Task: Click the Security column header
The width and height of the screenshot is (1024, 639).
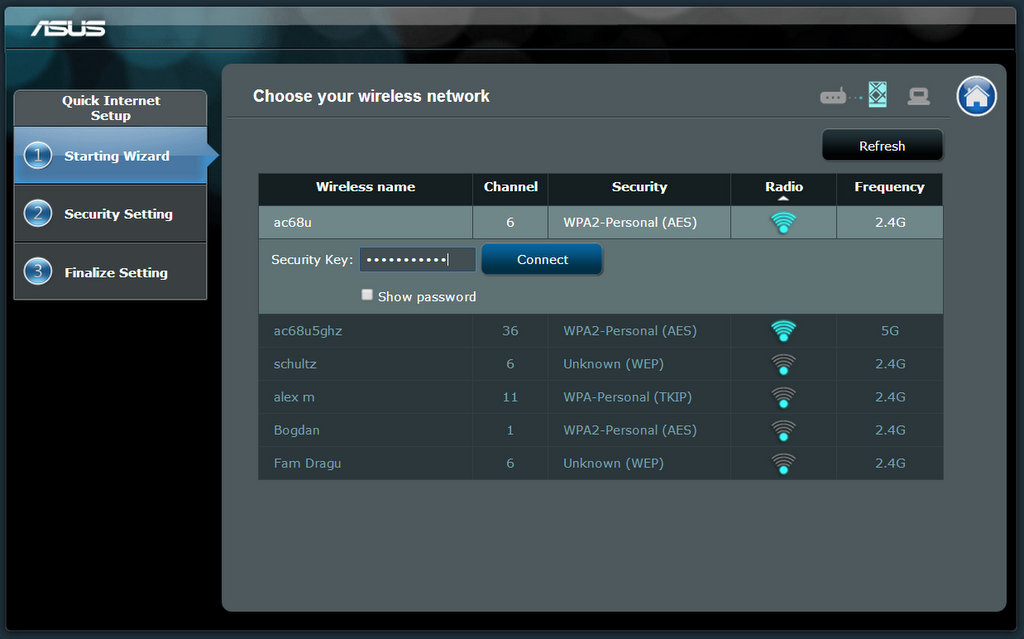Action: [x=639, y=188]
